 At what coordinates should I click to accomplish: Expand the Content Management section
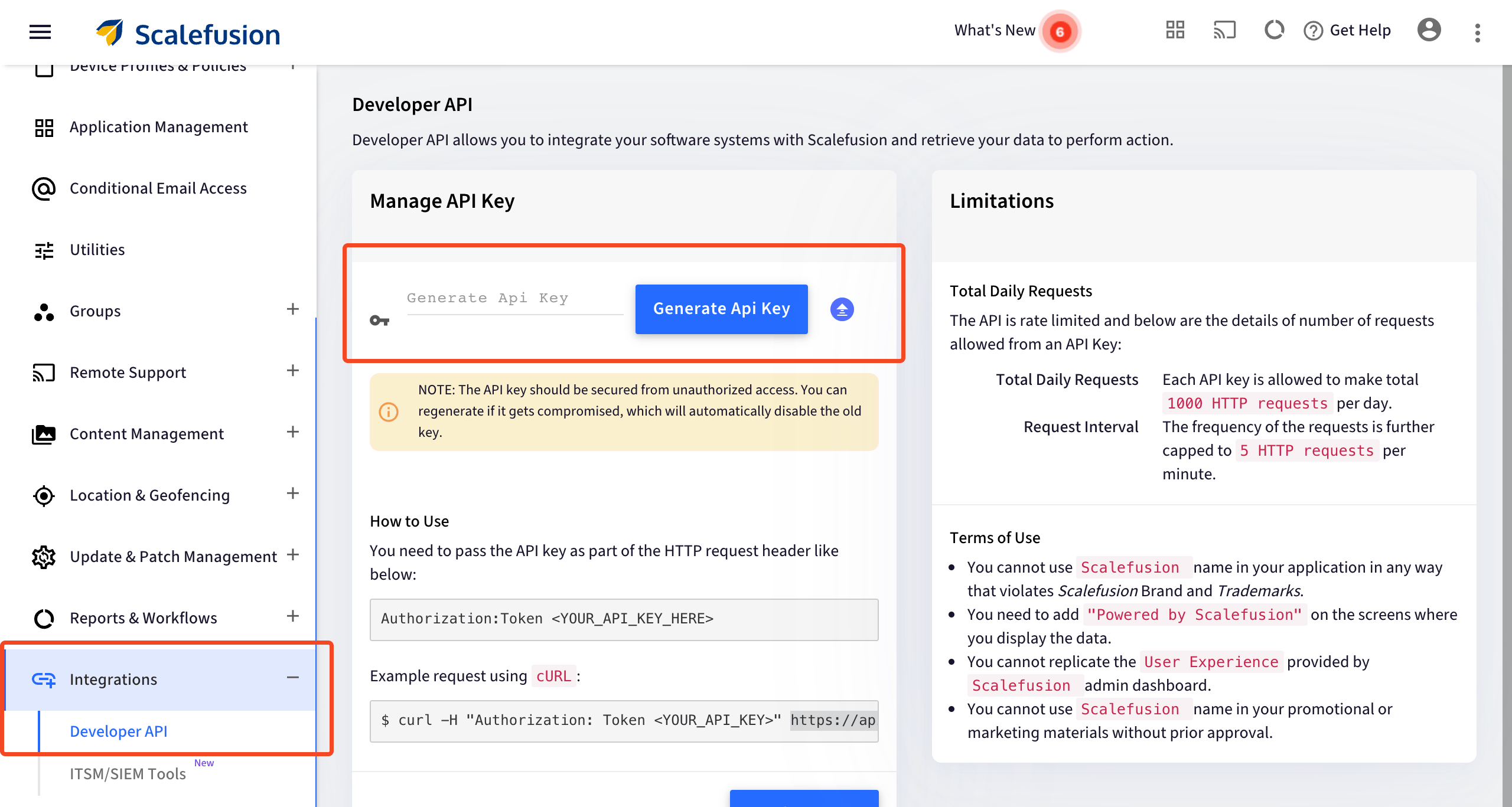pyautogui.click(x=292, y=432)
